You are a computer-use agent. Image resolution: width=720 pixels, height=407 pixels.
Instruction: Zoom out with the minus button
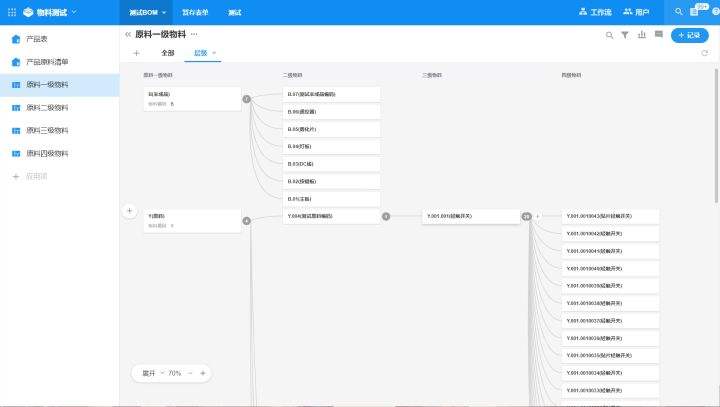coord(190,373)
